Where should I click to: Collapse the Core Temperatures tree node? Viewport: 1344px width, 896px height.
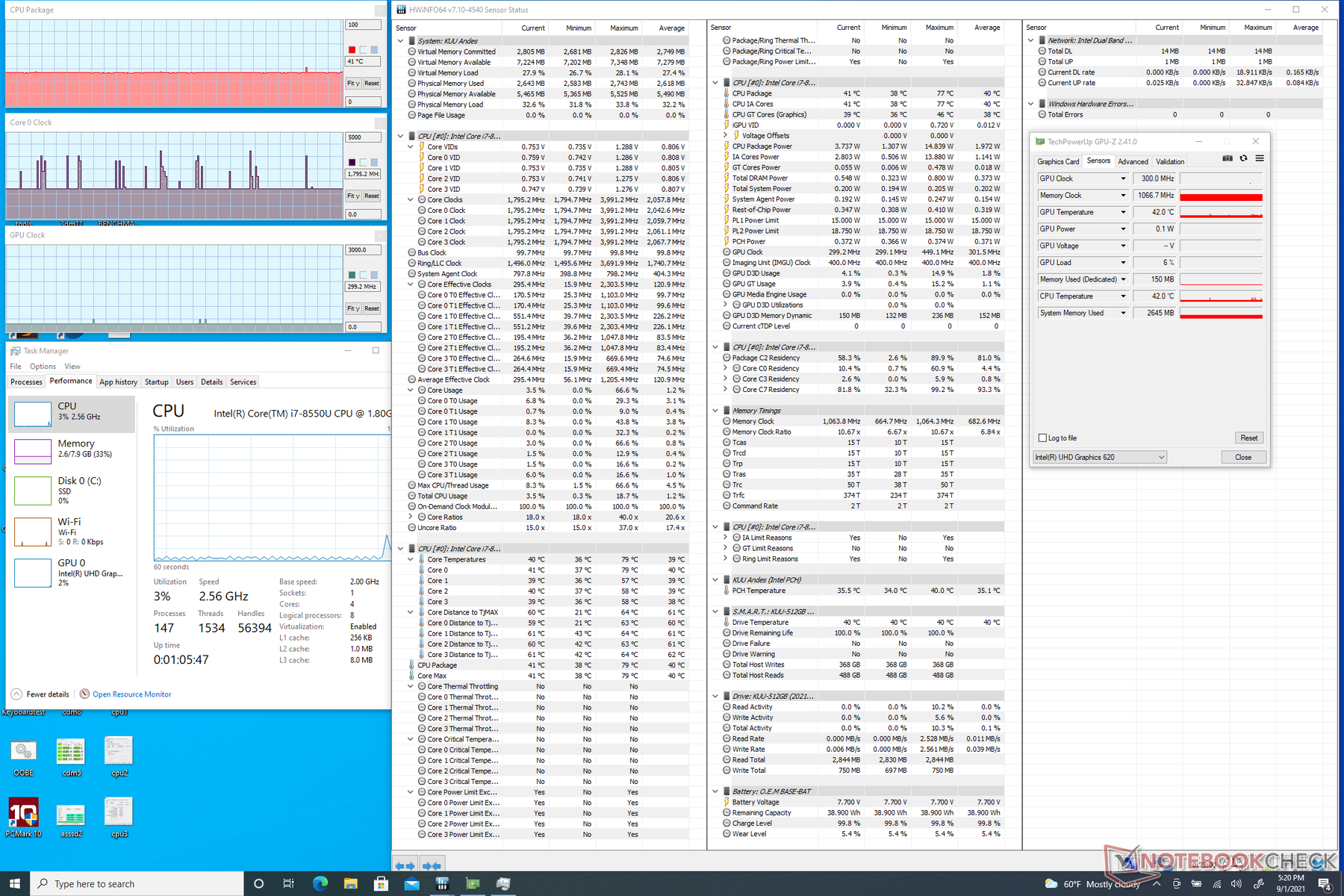[411, 559]
